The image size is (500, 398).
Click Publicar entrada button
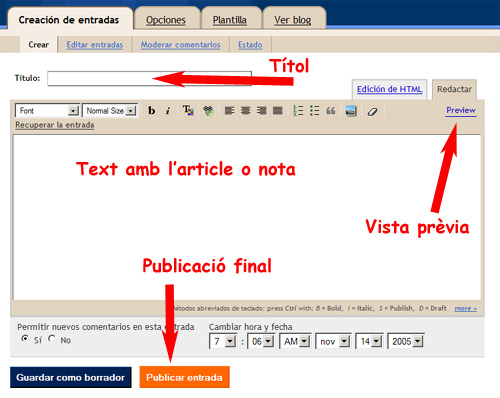click(x=184, y=377)
